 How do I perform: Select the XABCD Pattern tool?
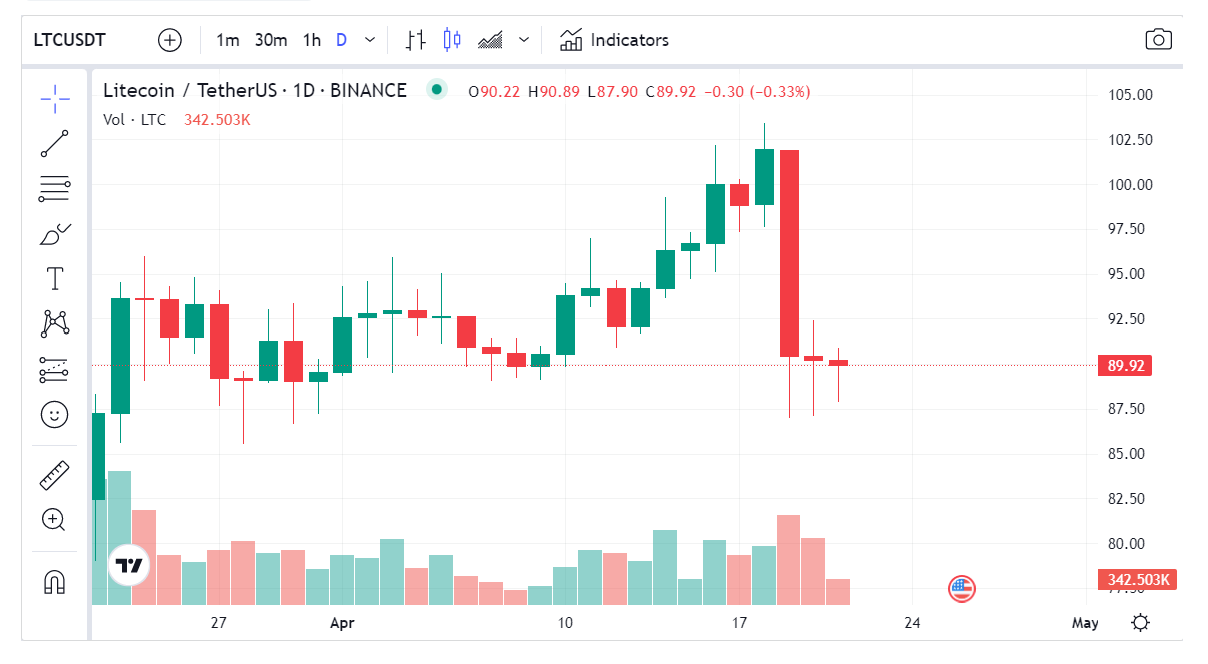click(x=55, y=324)
